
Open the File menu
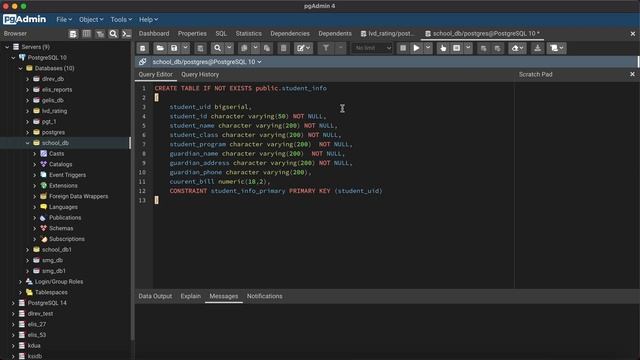(x=64, y=20)
